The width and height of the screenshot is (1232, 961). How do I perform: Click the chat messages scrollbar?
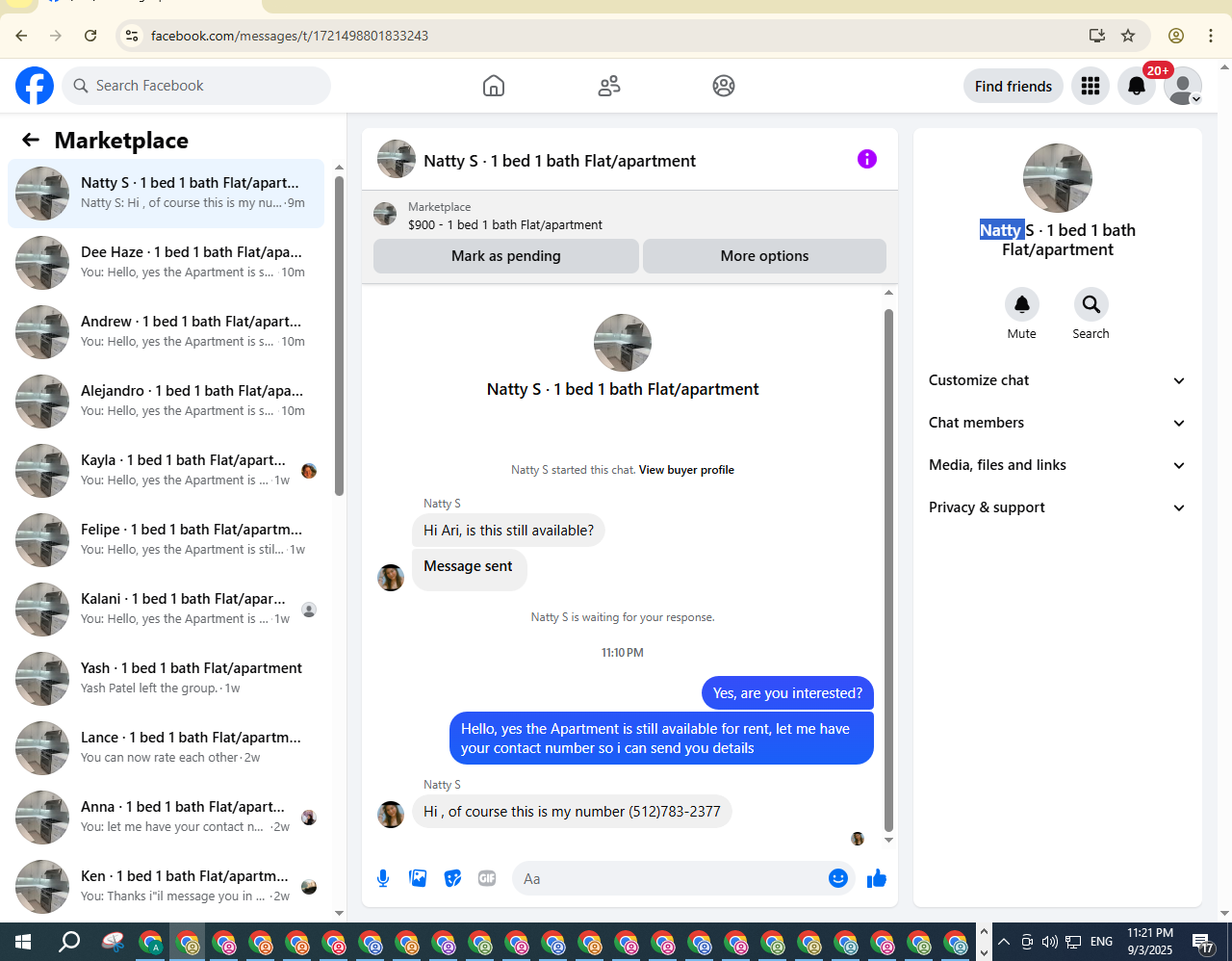coord(888,570)
